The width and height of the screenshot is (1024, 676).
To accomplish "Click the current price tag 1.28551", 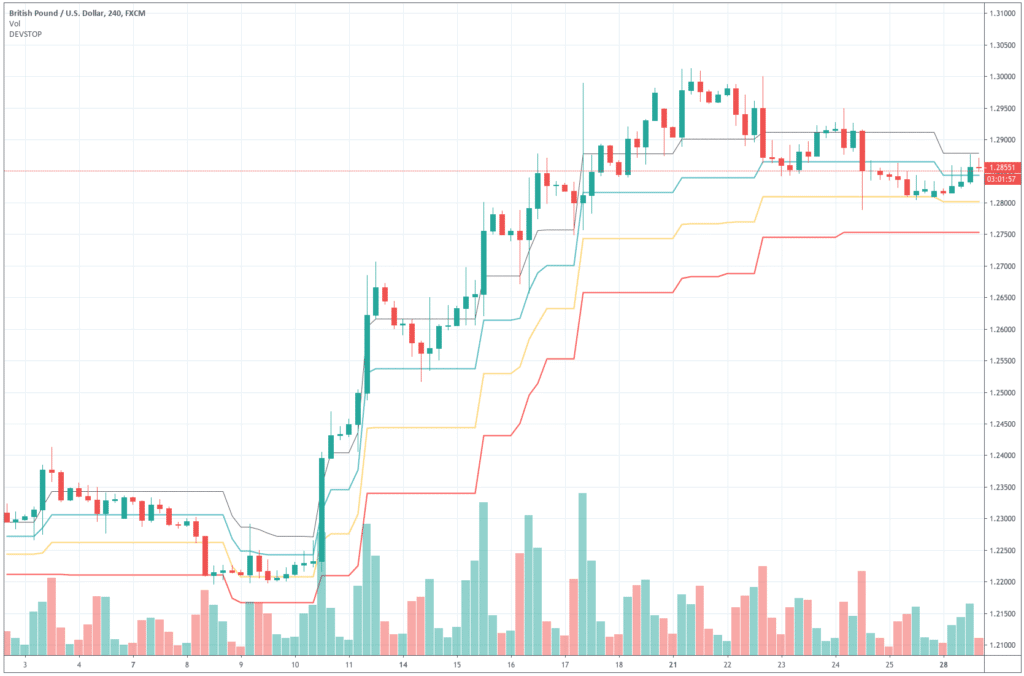I will (1002, 168).
